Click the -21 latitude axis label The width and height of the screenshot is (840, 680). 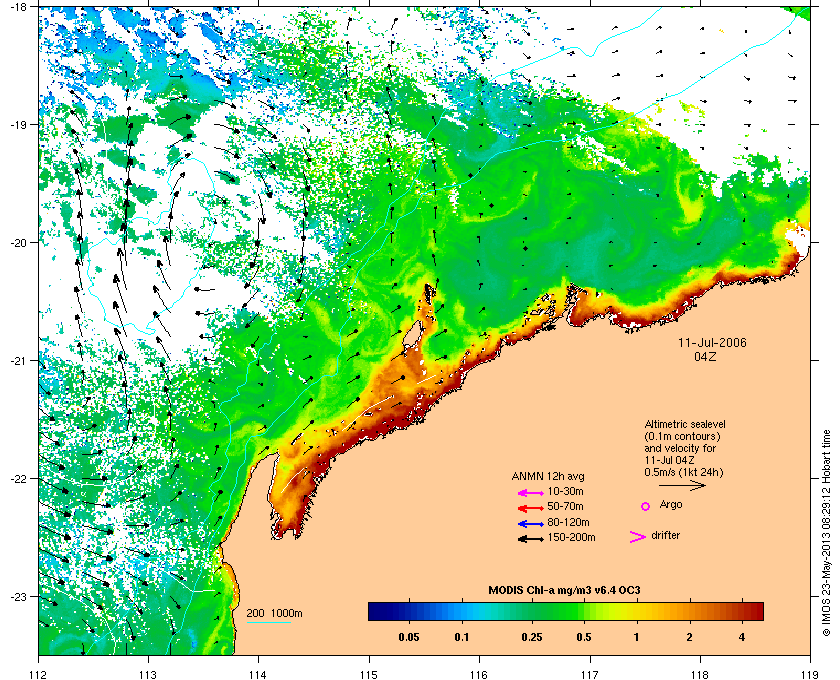click(18, 361)
